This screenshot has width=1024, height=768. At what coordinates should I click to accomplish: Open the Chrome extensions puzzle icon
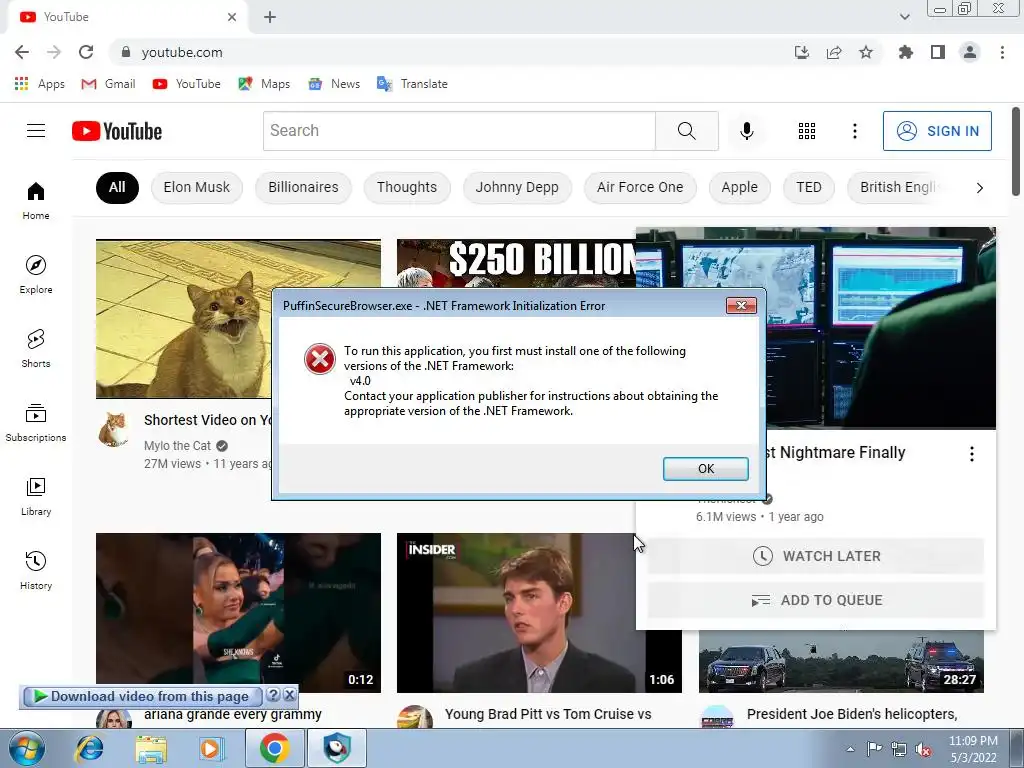(x=905, y=52)
